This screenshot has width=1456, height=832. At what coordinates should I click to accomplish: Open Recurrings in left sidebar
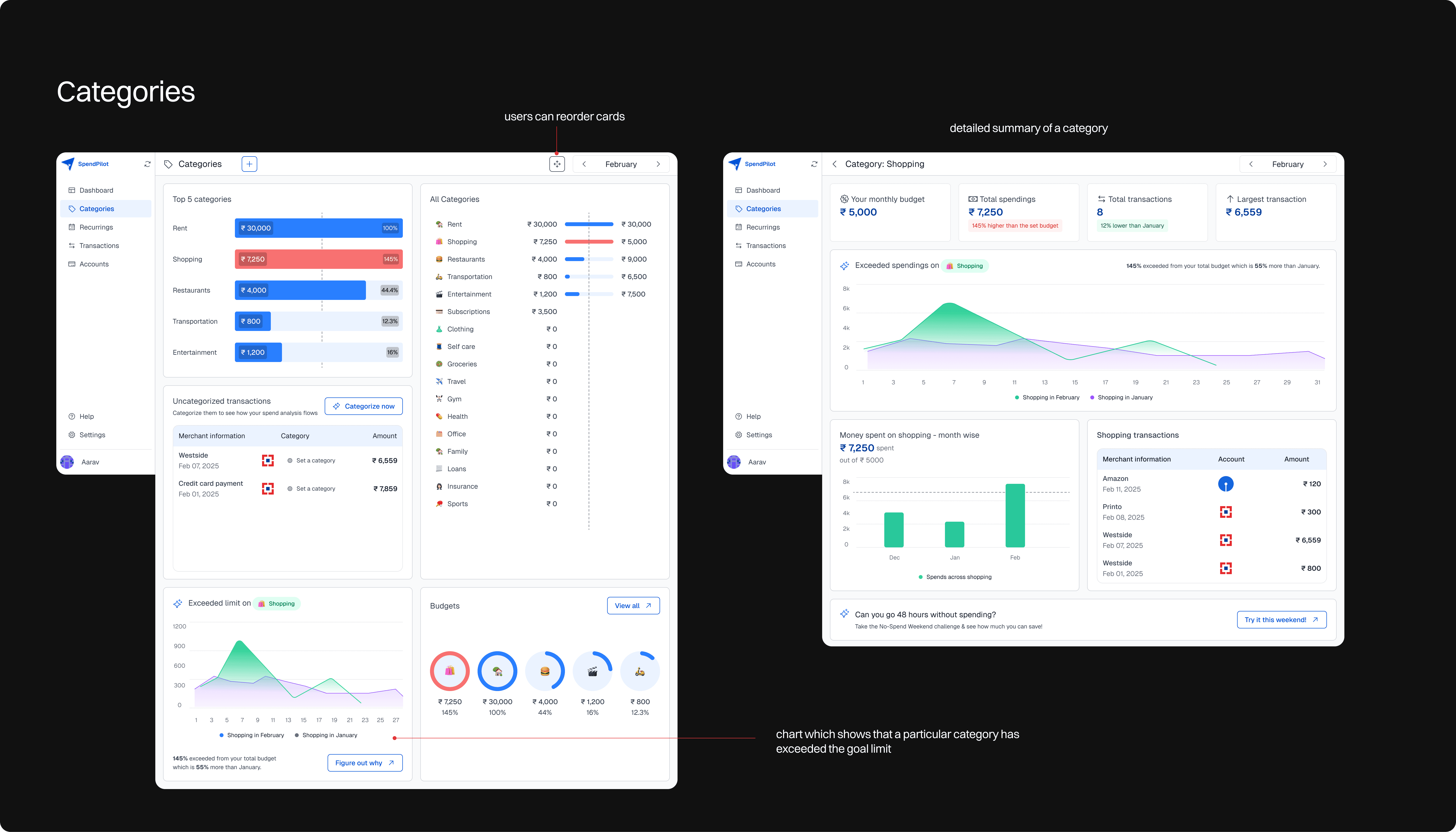96,227
